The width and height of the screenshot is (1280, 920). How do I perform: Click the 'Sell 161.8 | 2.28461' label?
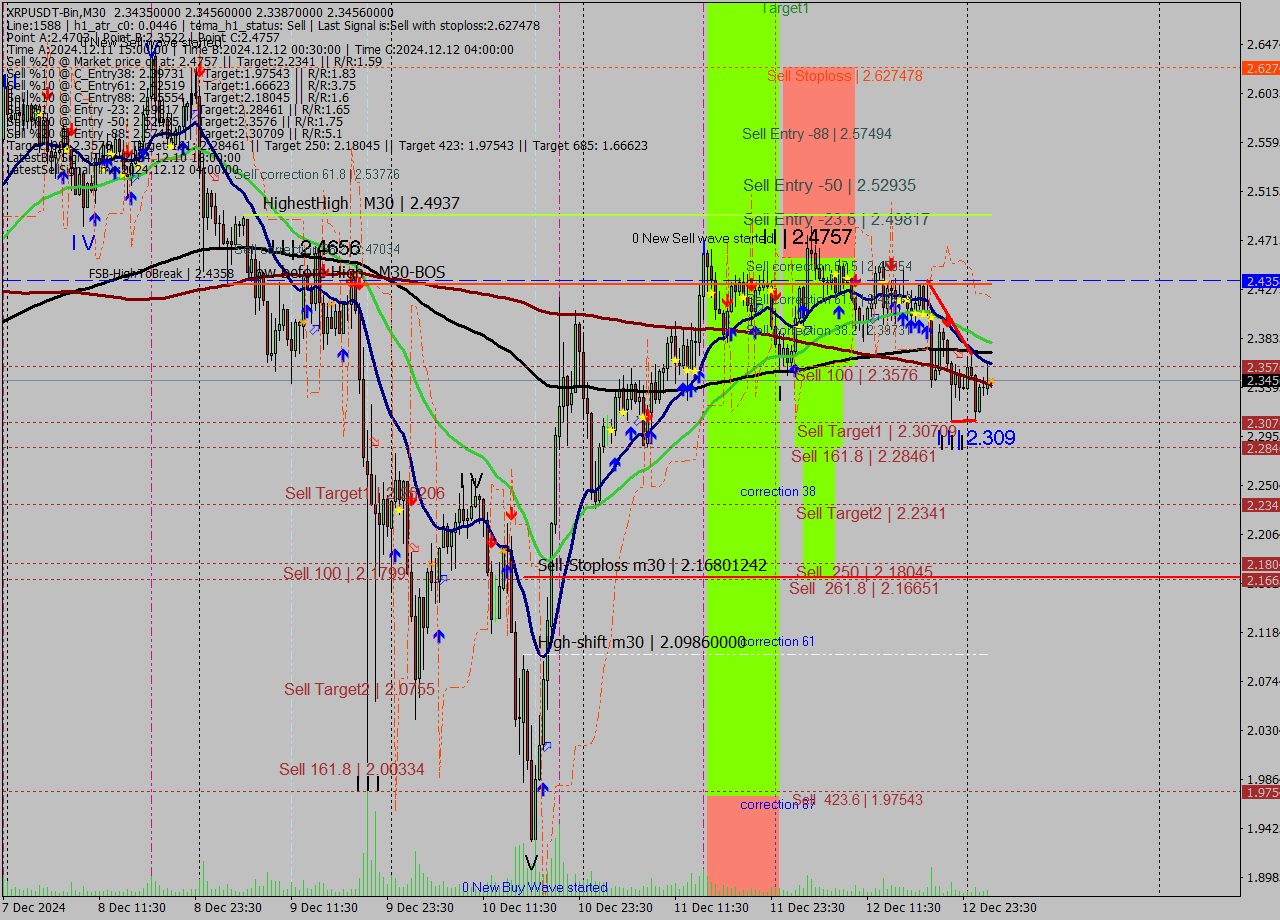(863, 456)
